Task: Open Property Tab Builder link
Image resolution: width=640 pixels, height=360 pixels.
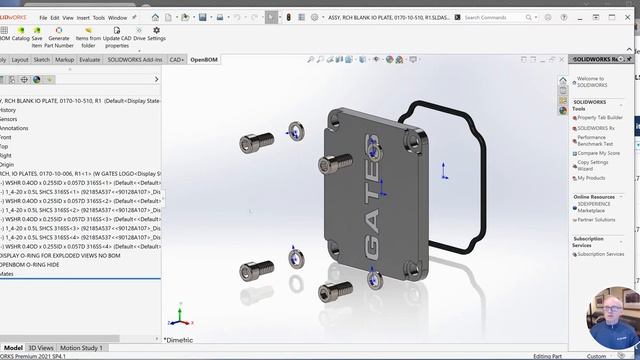Action: point(600,118)
